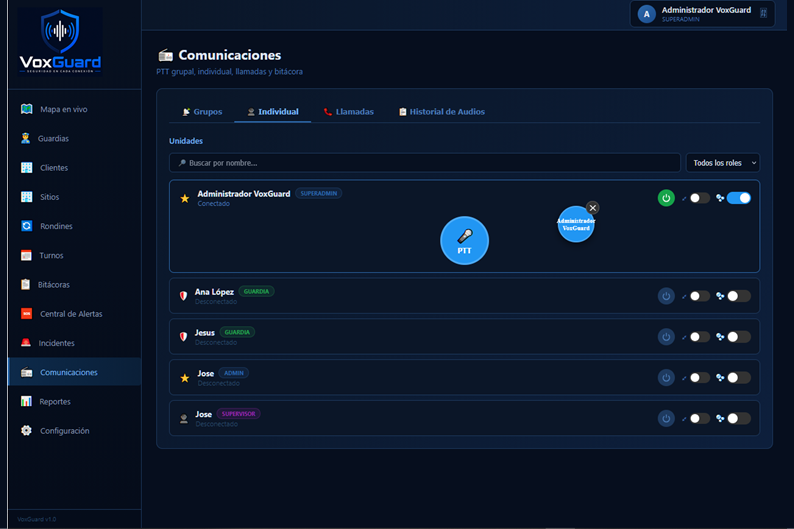
Task: Open Mapa en vivo map icon
Action: [26, 109]
